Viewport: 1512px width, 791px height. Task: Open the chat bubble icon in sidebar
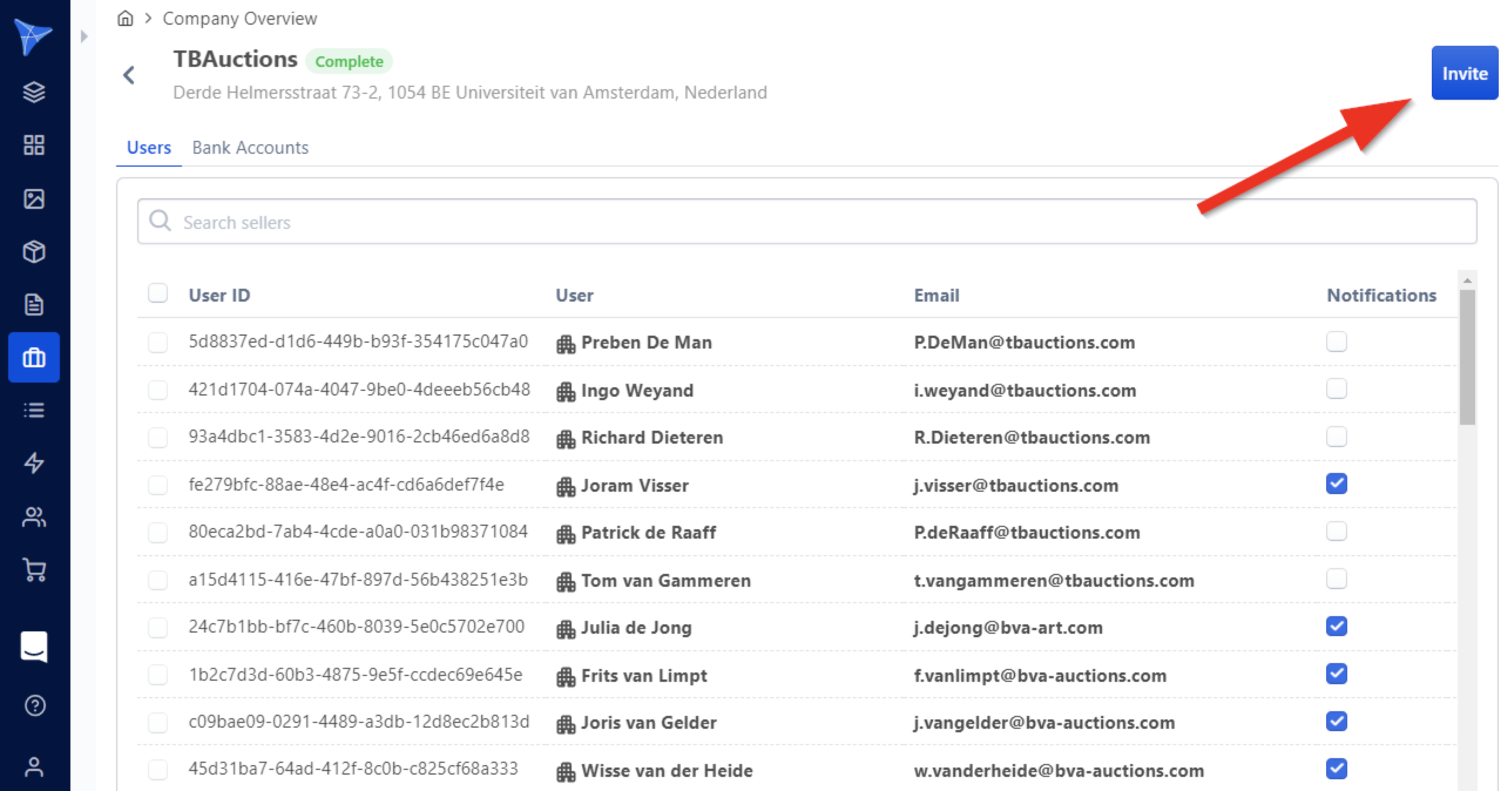click(33, 647)
